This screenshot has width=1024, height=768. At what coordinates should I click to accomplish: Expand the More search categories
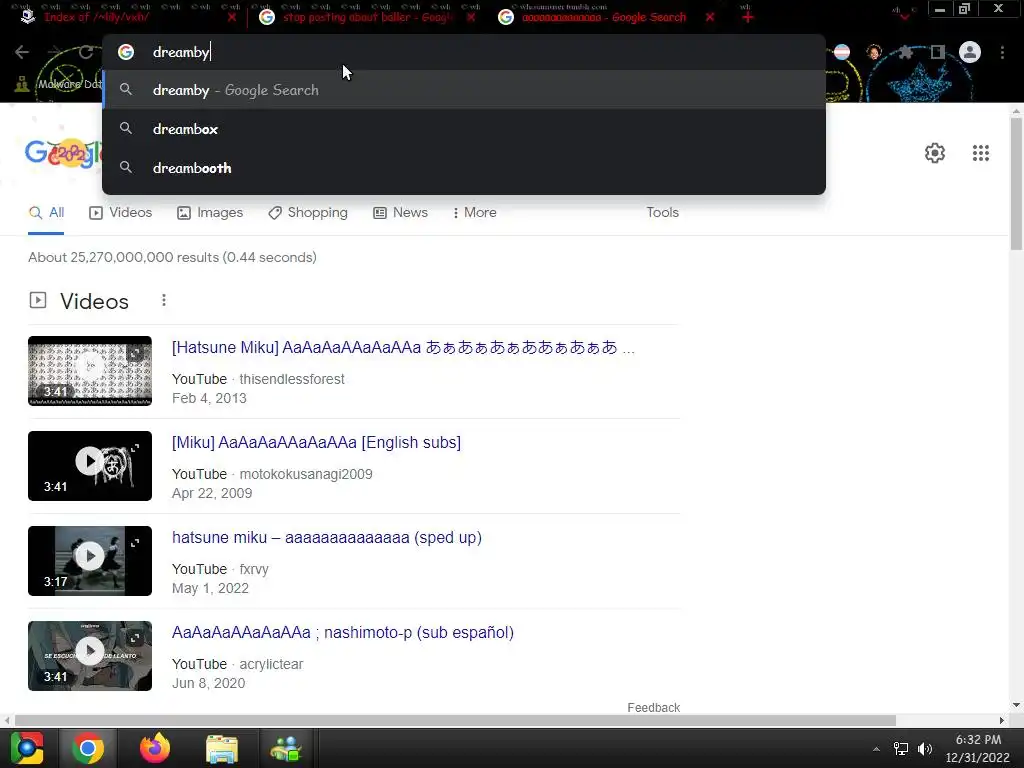475,213
